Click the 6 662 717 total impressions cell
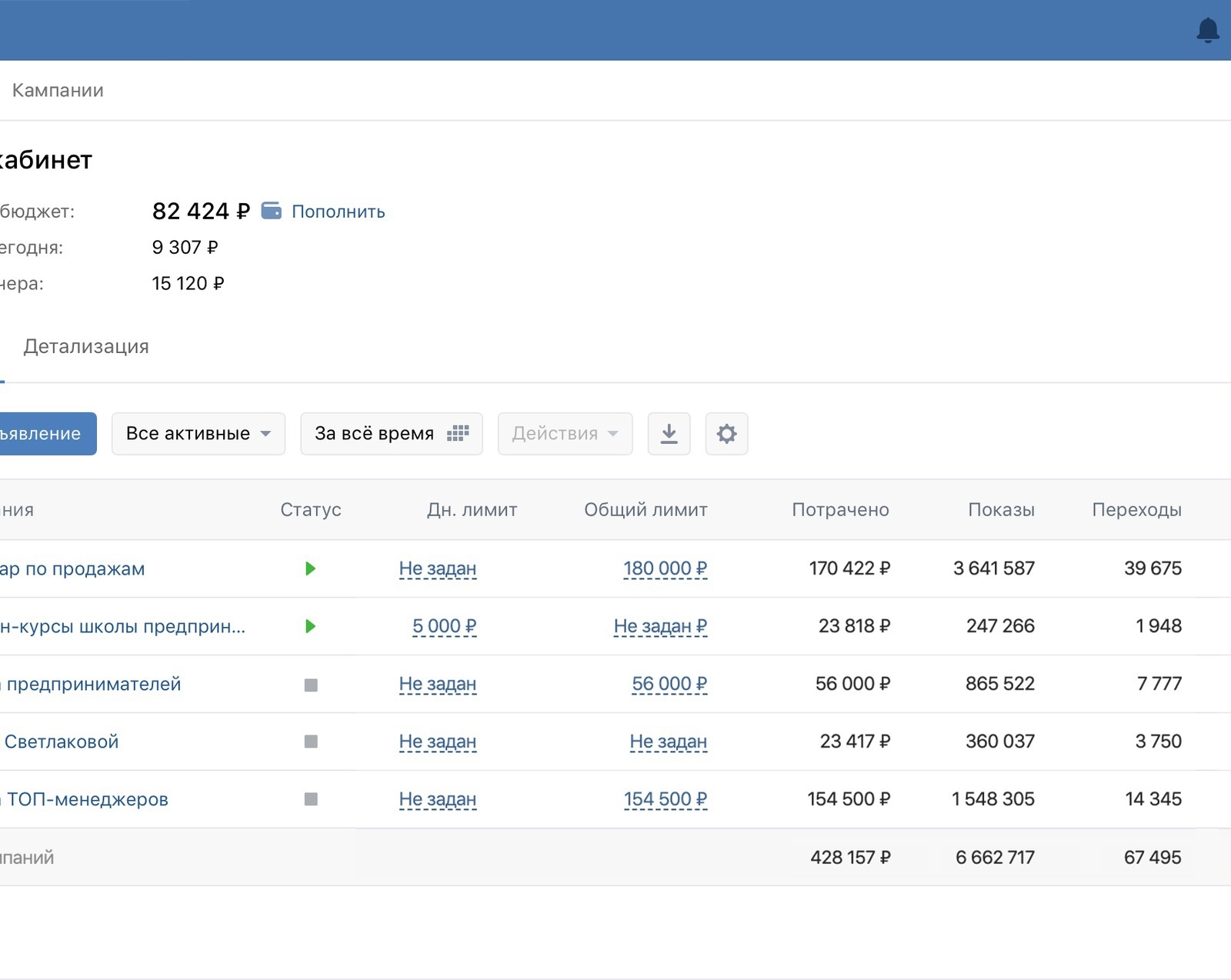This screenshot has height=980, width=1231. (x=996, y=857)
